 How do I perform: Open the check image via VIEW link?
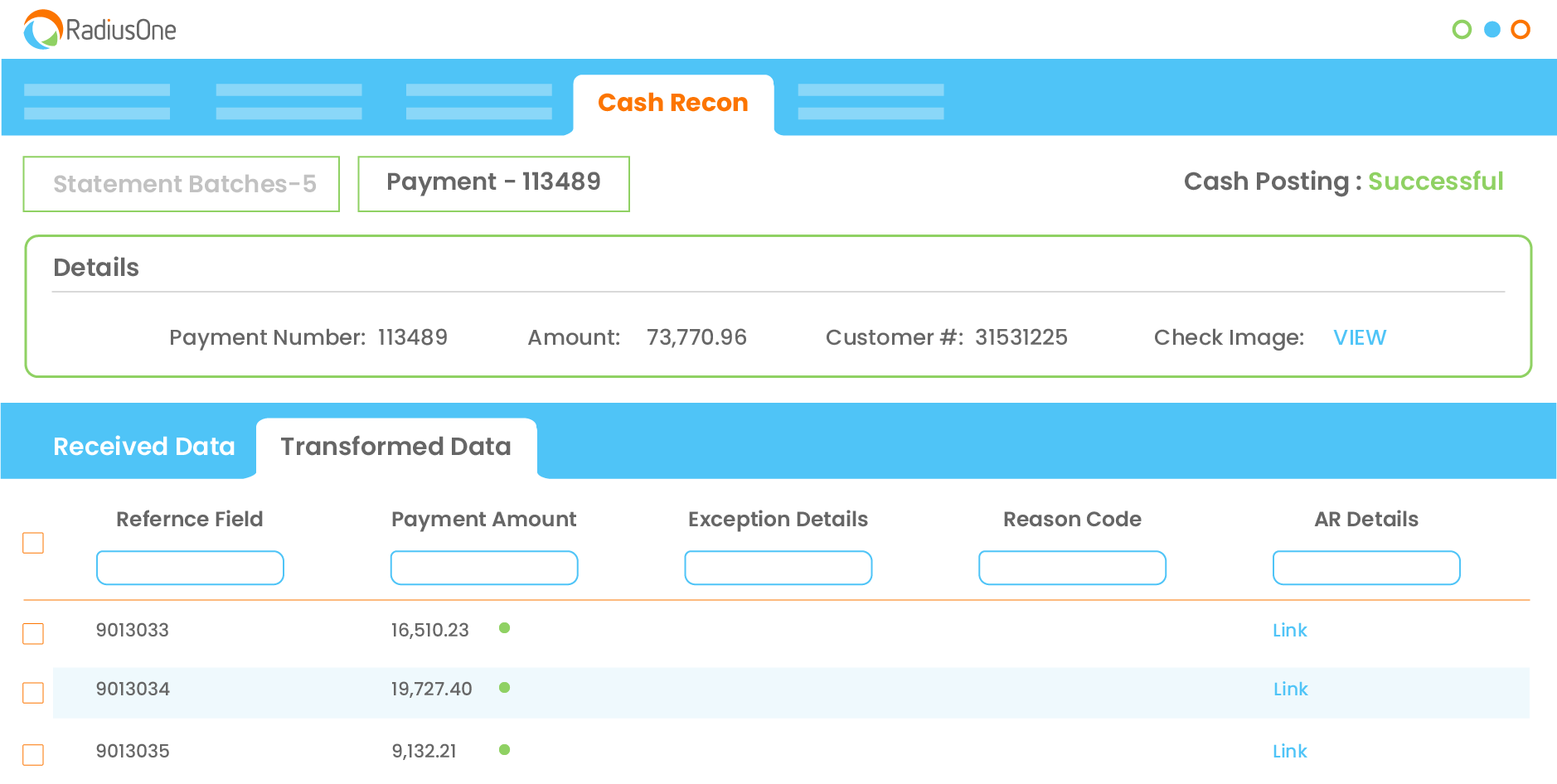point(1360,337)
